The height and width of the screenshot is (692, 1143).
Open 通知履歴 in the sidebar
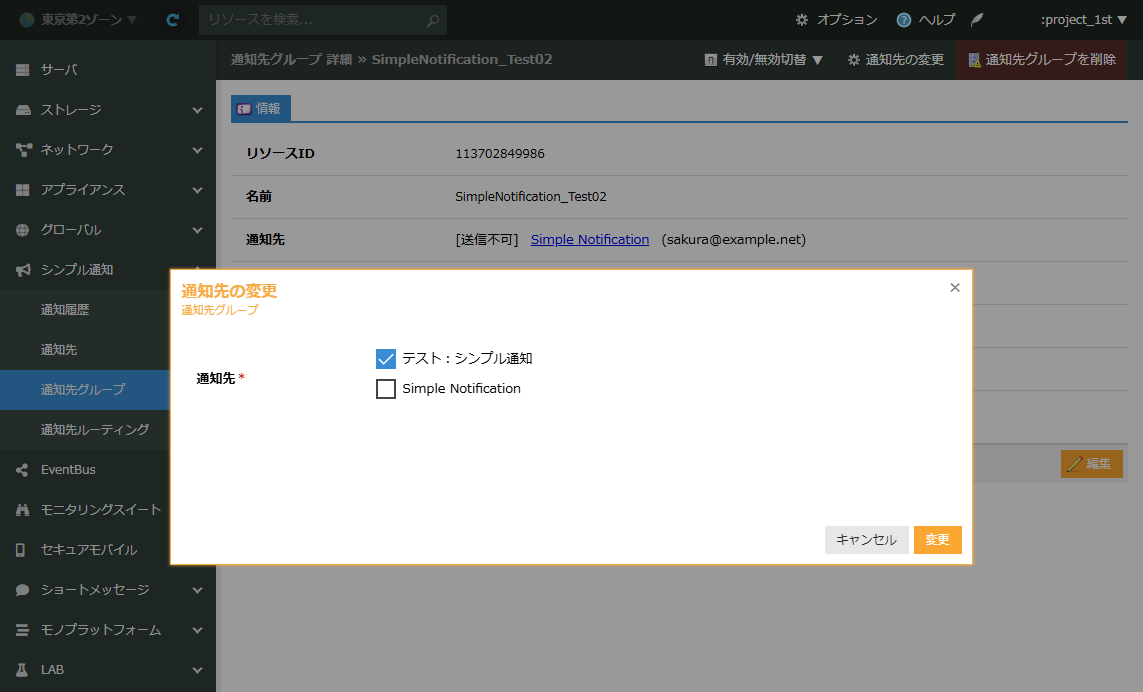(65, 310)
